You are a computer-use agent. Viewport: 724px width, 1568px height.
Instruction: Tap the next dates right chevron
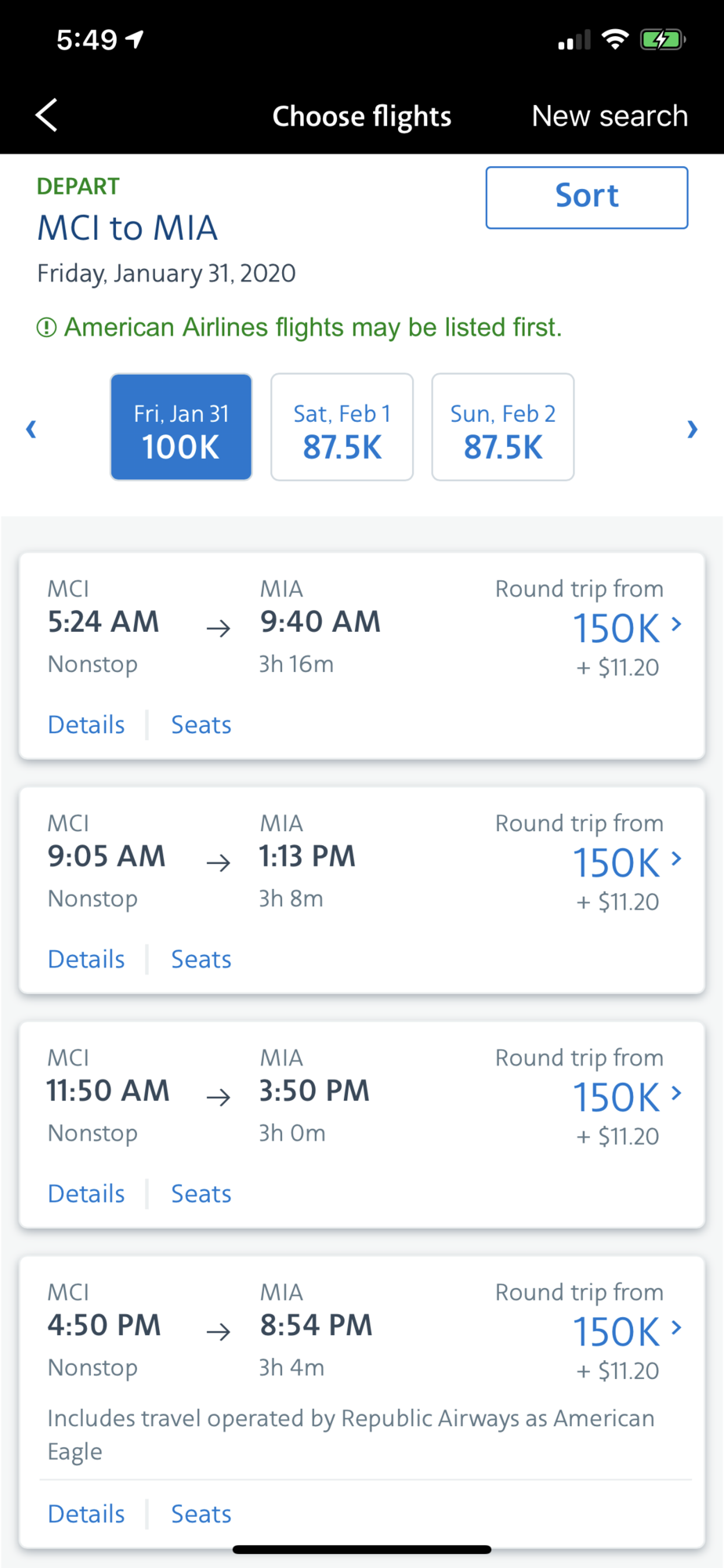click(692, 429)
